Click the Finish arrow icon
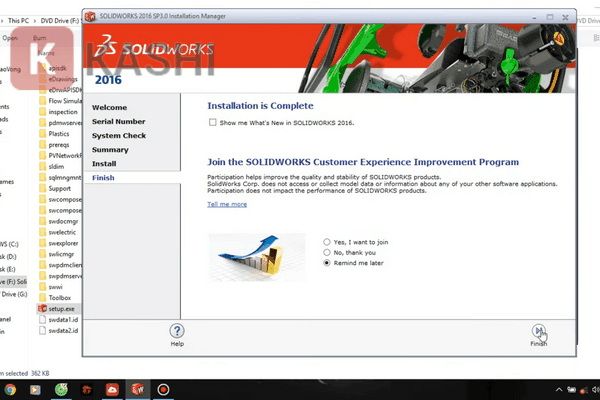Viewport: 600px width, 400px height. 538,331
